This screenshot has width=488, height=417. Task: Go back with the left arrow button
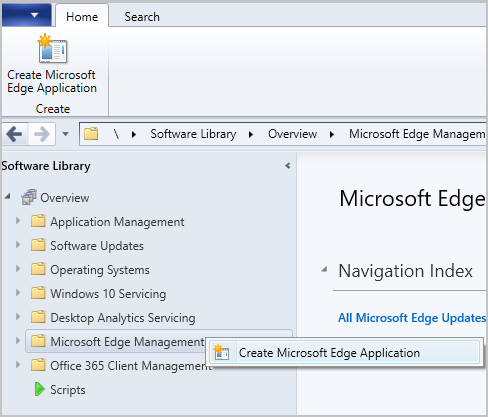coord(15,134)
